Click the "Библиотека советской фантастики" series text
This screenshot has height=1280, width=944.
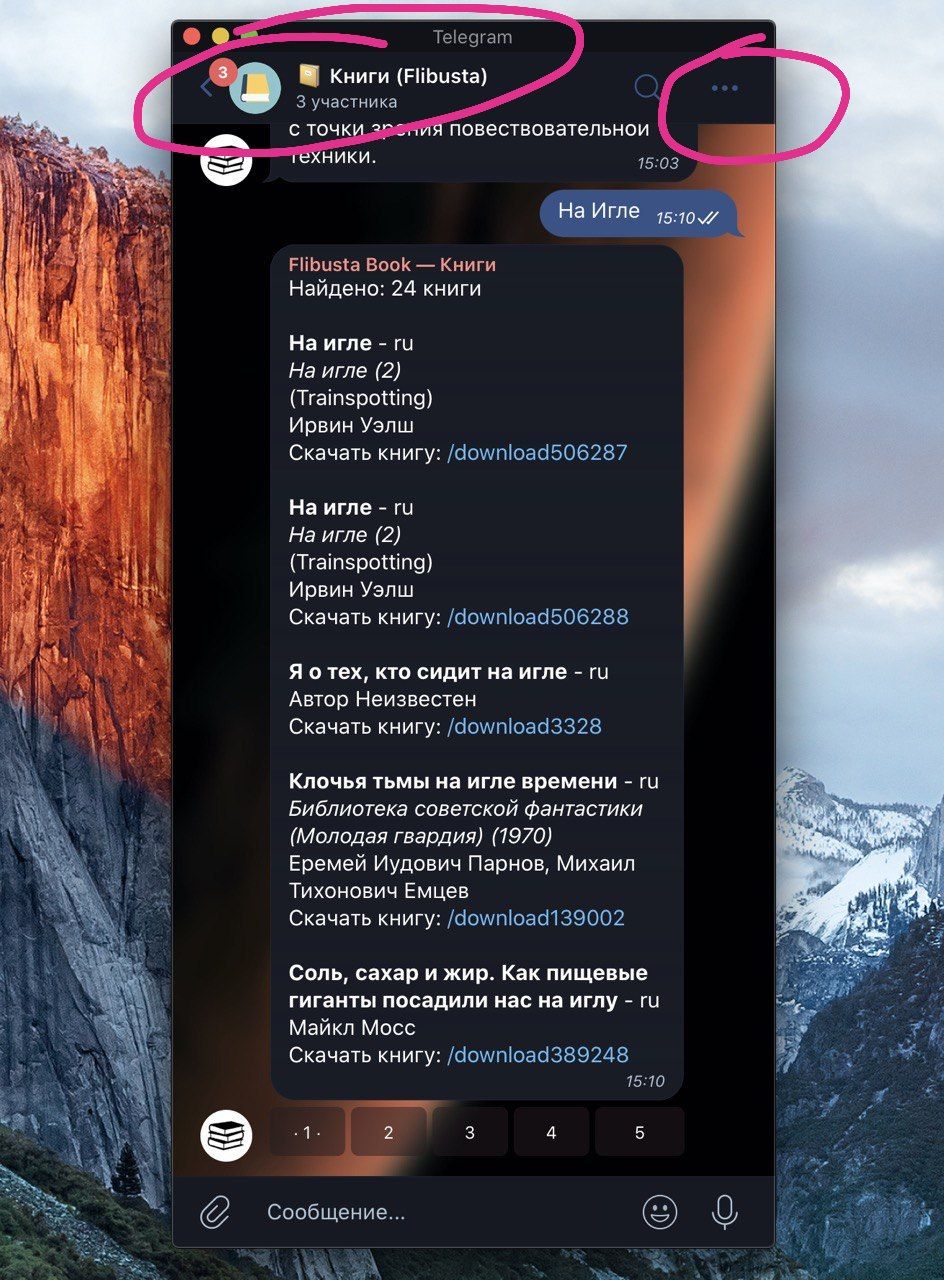coord(466,808)
